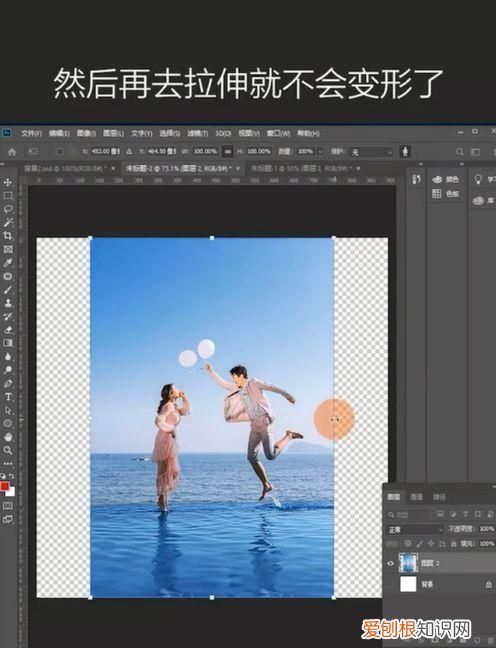Hide layer 图层 2 with eye icon
Viewport: 496px width, 648px height.
point(390,563)
